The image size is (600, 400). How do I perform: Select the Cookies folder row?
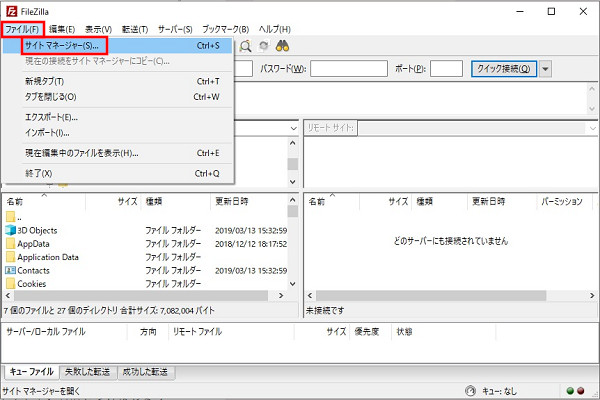coord(146,284)
